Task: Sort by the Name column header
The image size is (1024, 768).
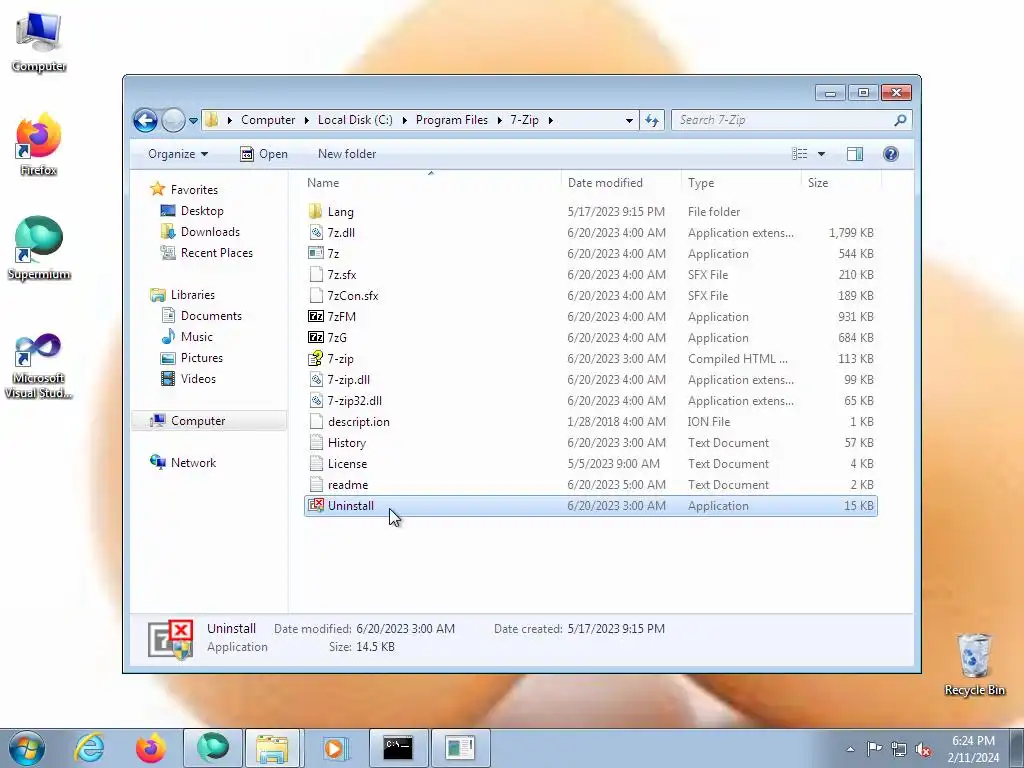Action: click(431, 183)
